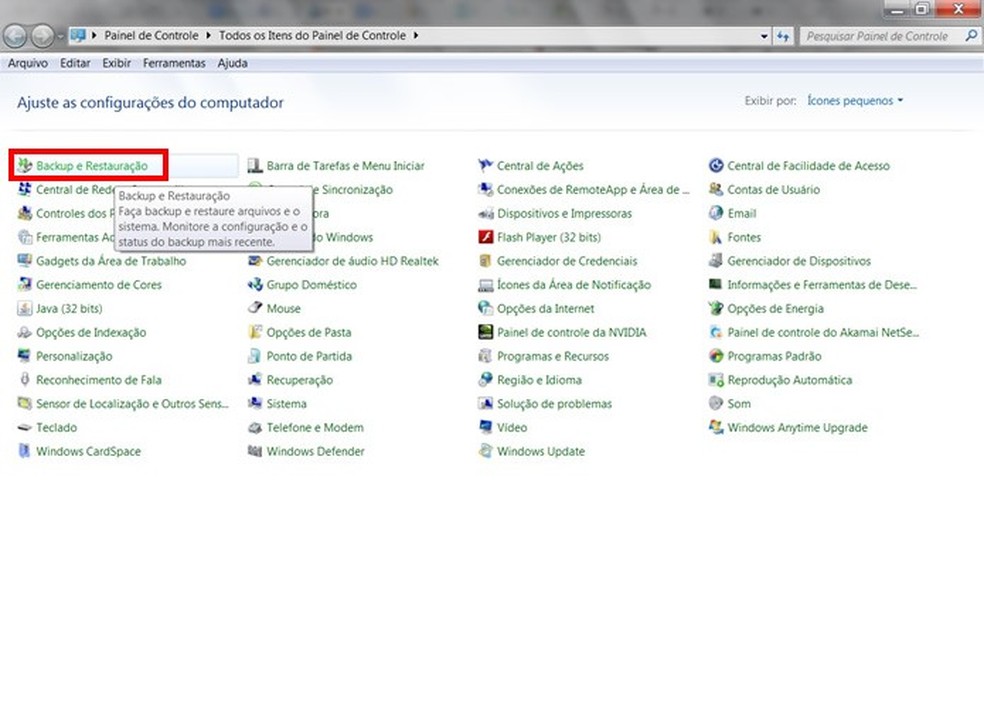
Task: Open the Arquivo menu
Action: point(28,63)
